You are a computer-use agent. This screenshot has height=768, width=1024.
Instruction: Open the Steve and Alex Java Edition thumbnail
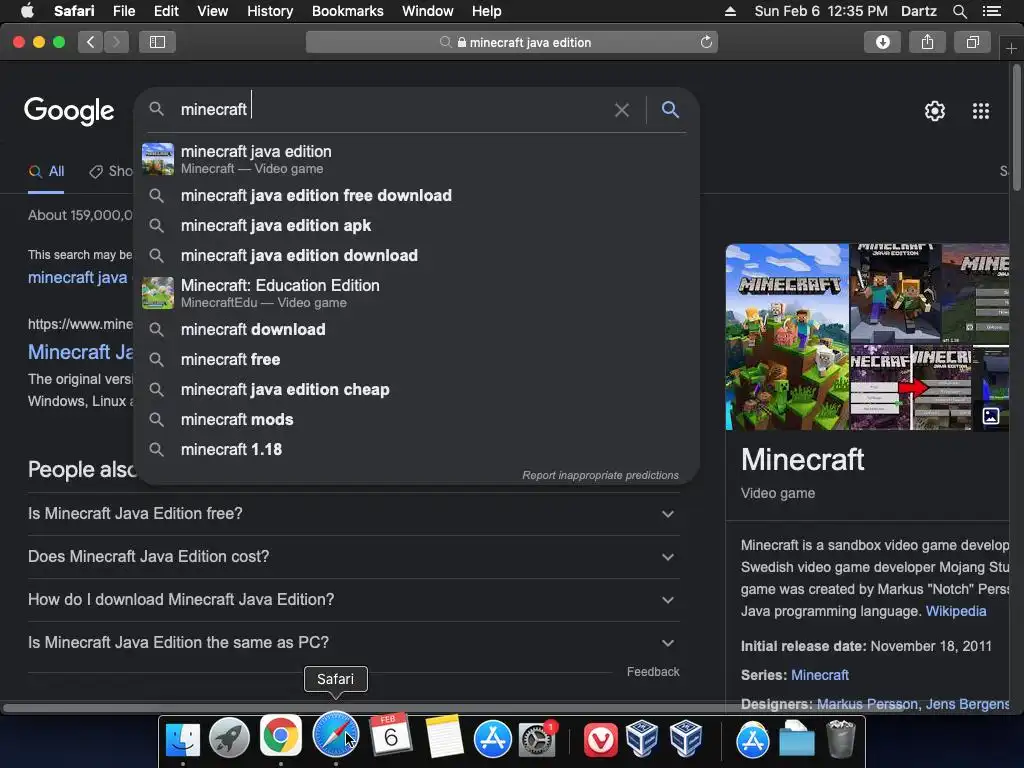pos(895,293)
